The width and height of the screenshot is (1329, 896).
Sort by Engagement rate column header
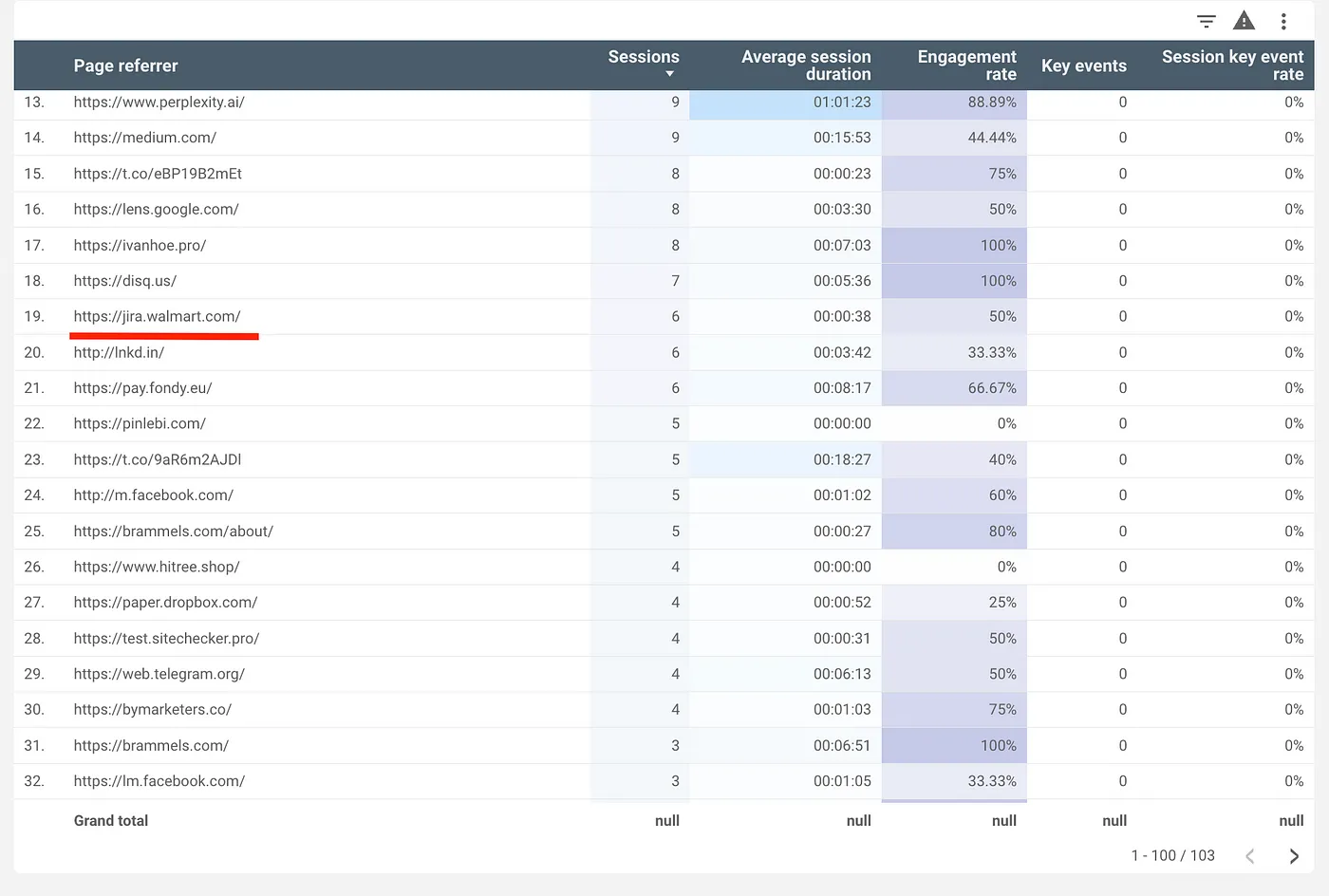(x=966, y=65)
